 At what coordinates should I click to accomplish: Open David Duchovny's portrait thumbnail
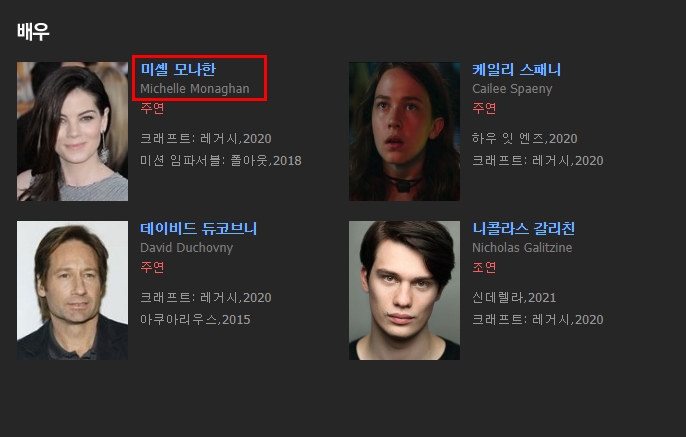coord(73,290)
